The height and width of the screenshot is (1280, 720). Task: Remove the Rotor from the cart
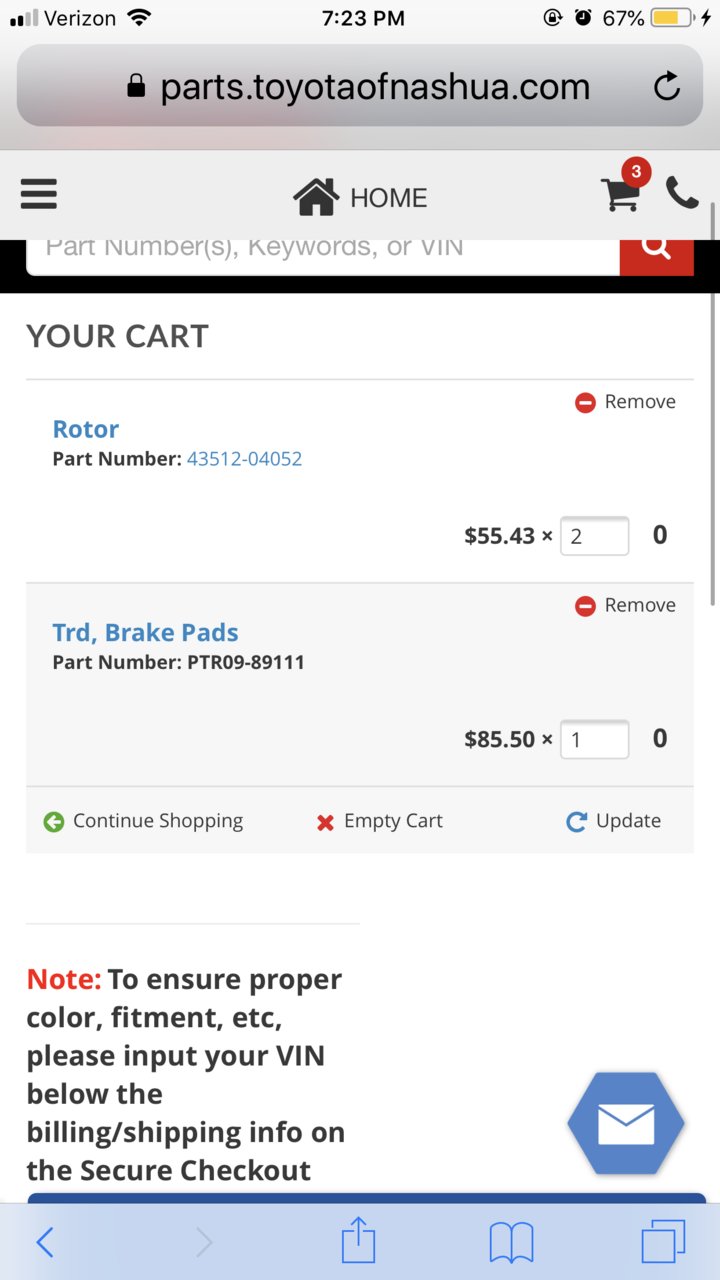point(626,402)
